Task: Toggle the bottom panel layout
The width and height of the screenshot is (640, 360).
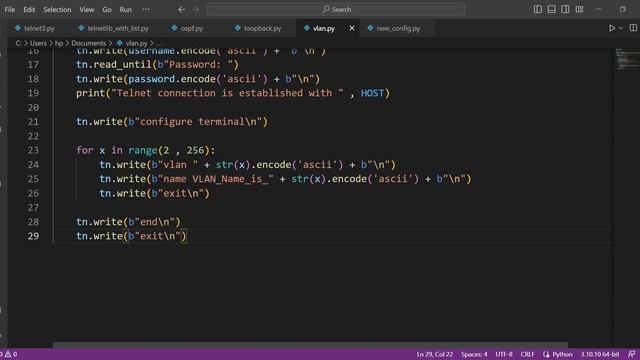Action: pyautogui.click(x=551, y=9)
